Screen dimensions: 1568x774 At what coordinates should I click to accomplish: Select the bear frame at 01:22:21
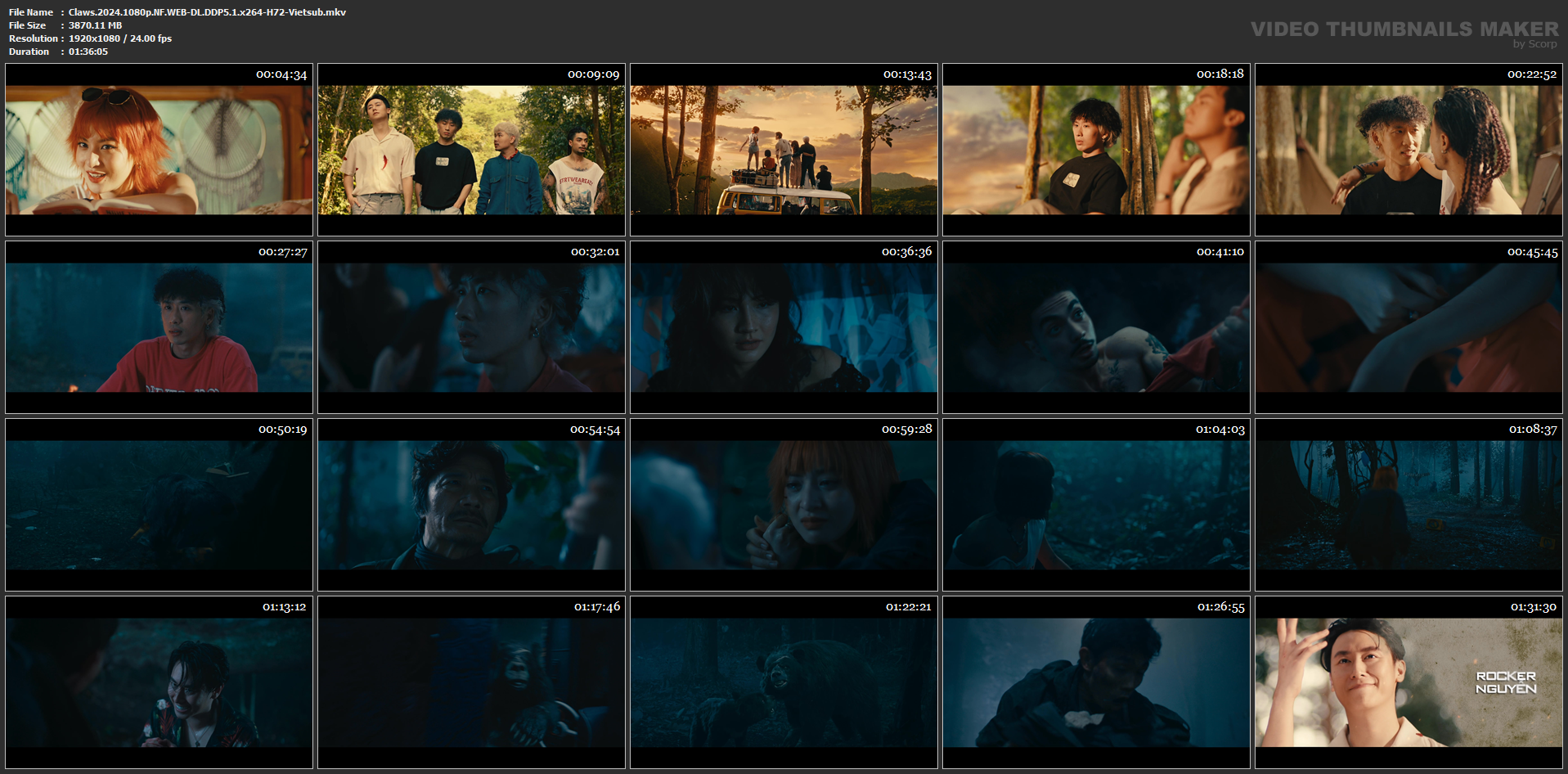784,682
